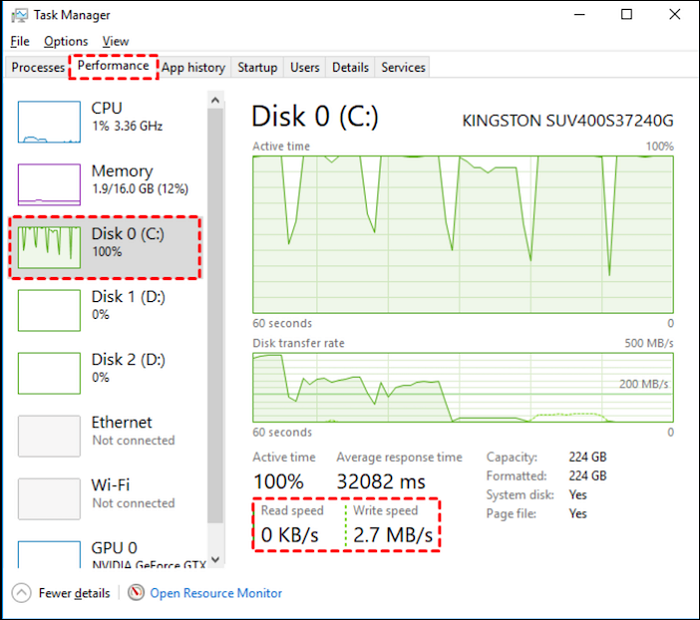The image size is (700, 620).
Task: Open the View menu
Action: 116,41
